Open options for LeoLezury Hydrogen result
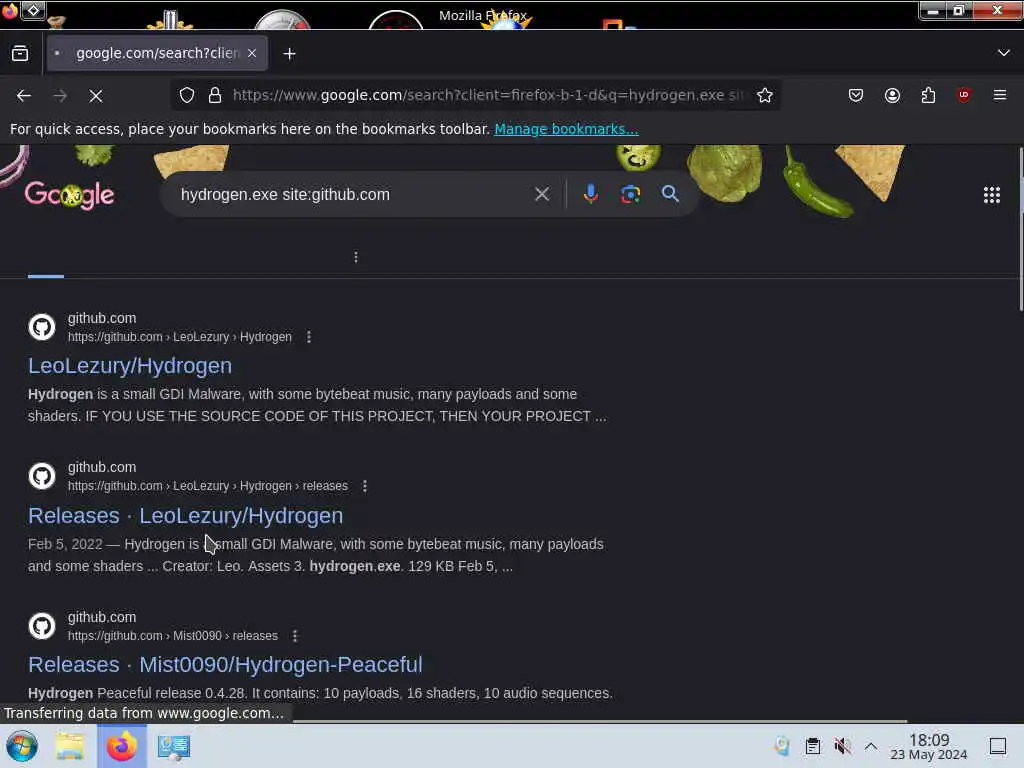The height and width of the screenshot is (768, 1024). (309, 337)
